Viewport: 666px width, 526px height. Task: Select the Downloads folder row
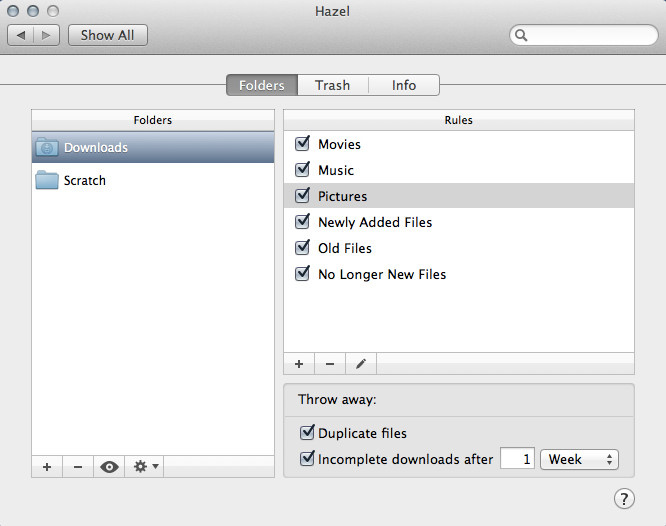click(x=153, y=147)
